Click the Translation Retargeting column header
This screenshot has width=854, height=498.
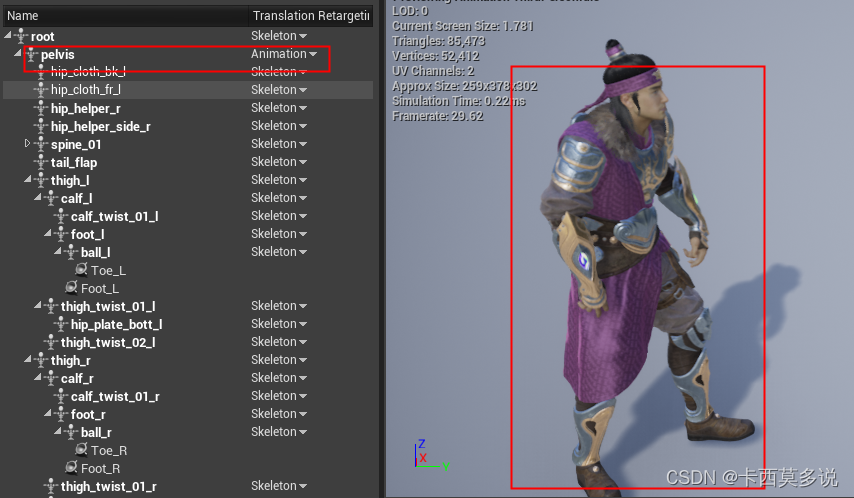[311, 16]
